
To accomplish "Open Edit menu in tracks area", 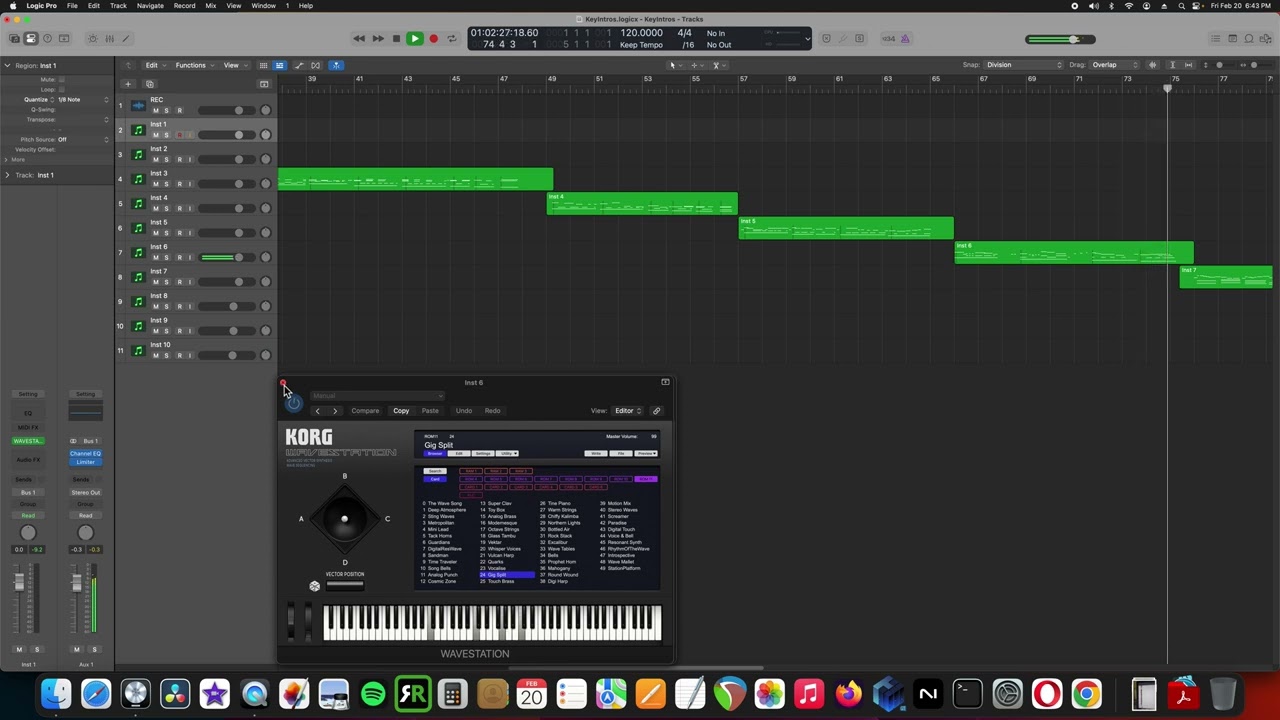I will point(154,65).
